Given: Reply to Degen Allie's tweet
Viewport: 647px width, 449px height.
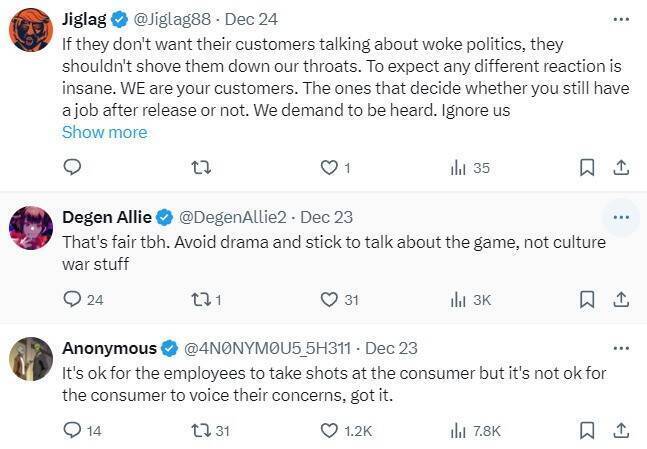Looking at the screenshot, I should (x=71, y=299).
